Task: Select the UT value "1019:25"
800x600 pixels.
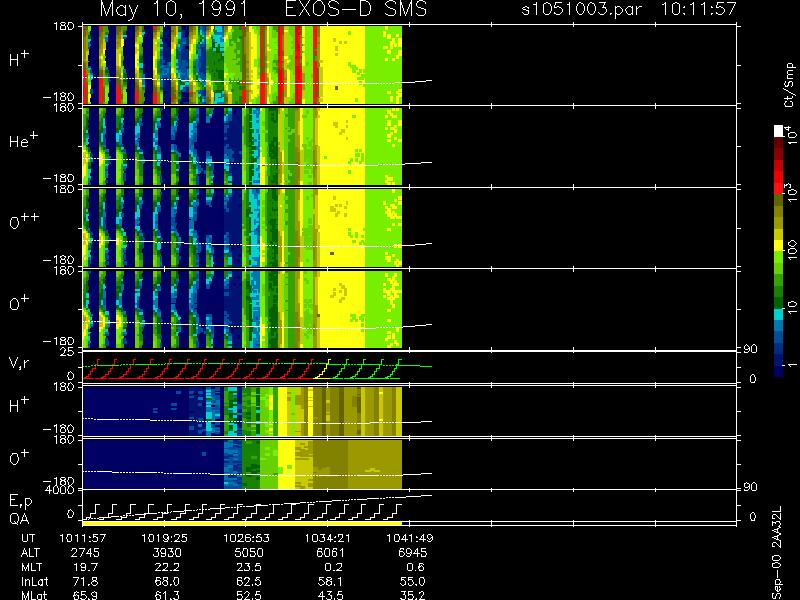Action: (x=164, y=538)
